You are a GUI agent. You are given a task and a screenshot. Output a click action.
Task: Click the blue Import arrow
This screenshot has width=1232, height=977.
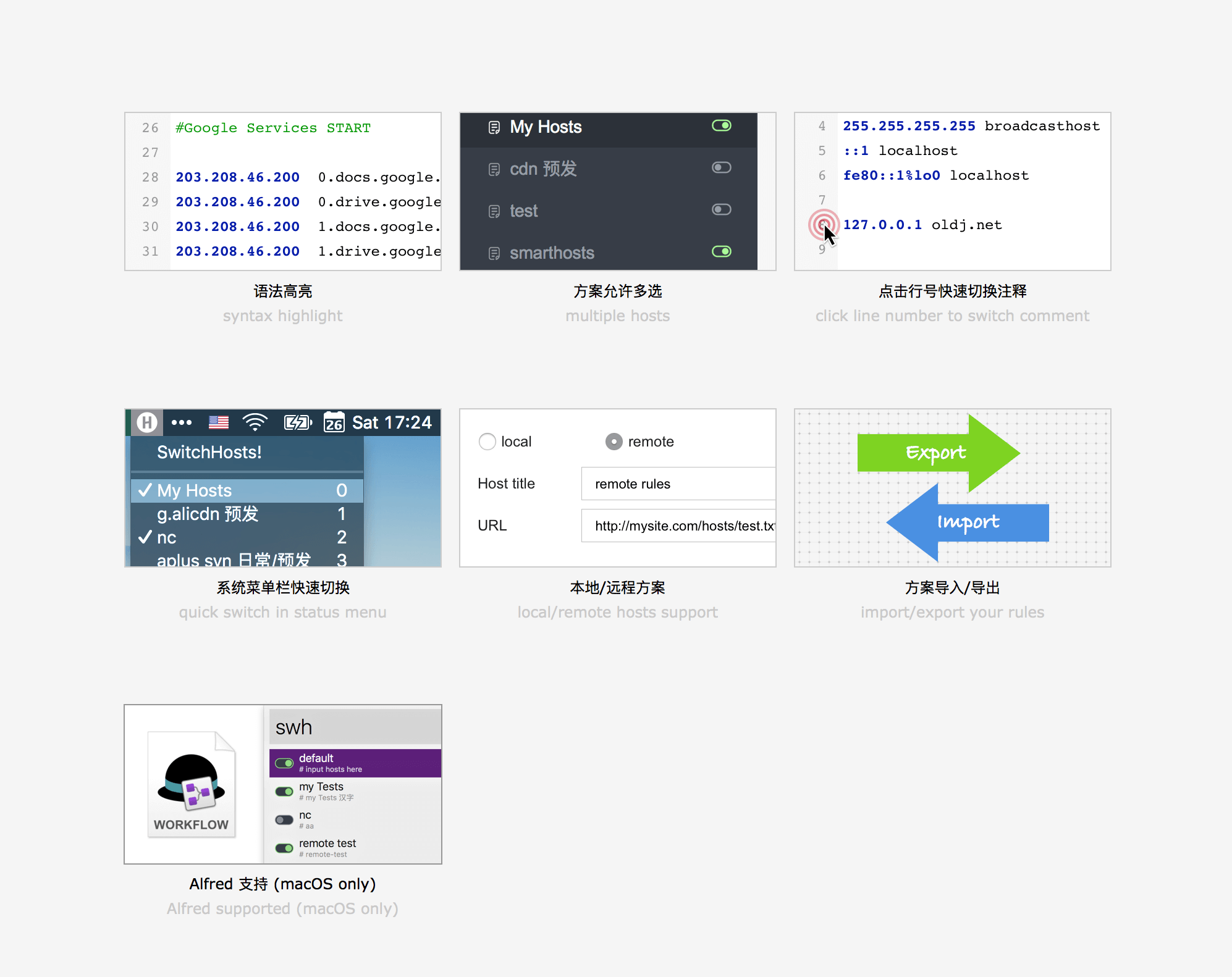[x=968, y=522]
